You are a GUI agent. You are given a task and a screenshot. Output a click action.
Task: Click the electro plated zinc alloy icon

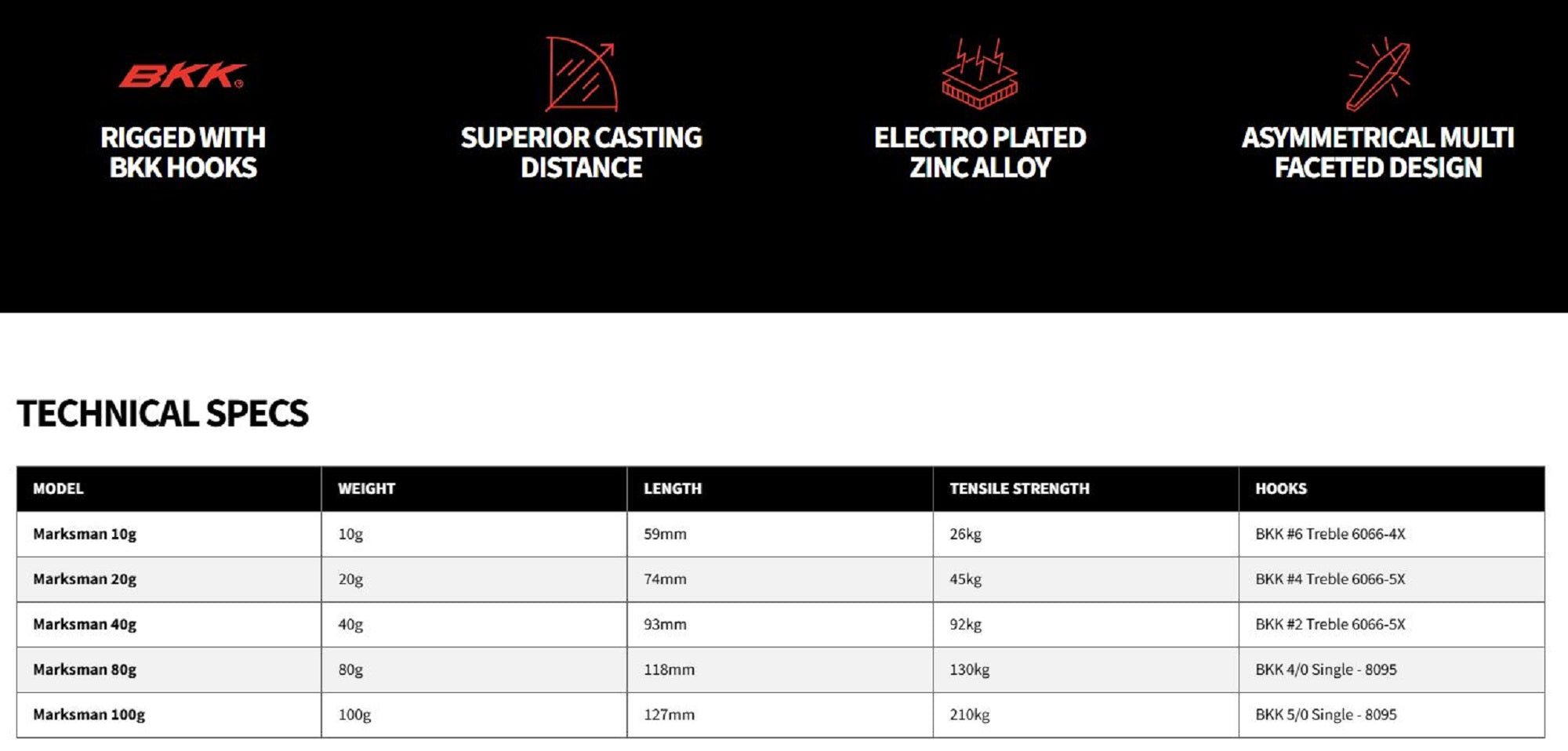[979, 74]
